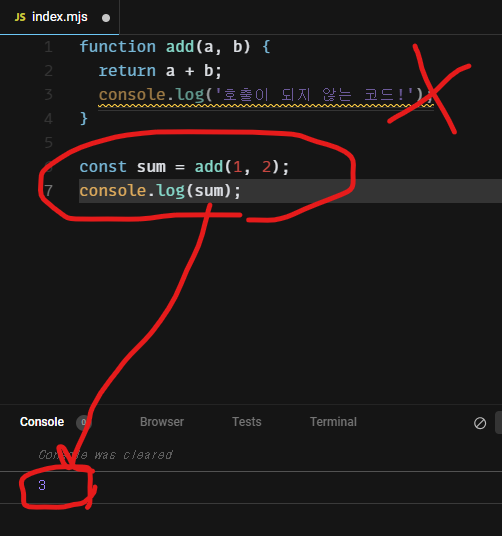Image resolution: width=502 pixels, height=536 pixels.
Task: Click line number 7 in the gutter
Action: (x=49, y=190)
